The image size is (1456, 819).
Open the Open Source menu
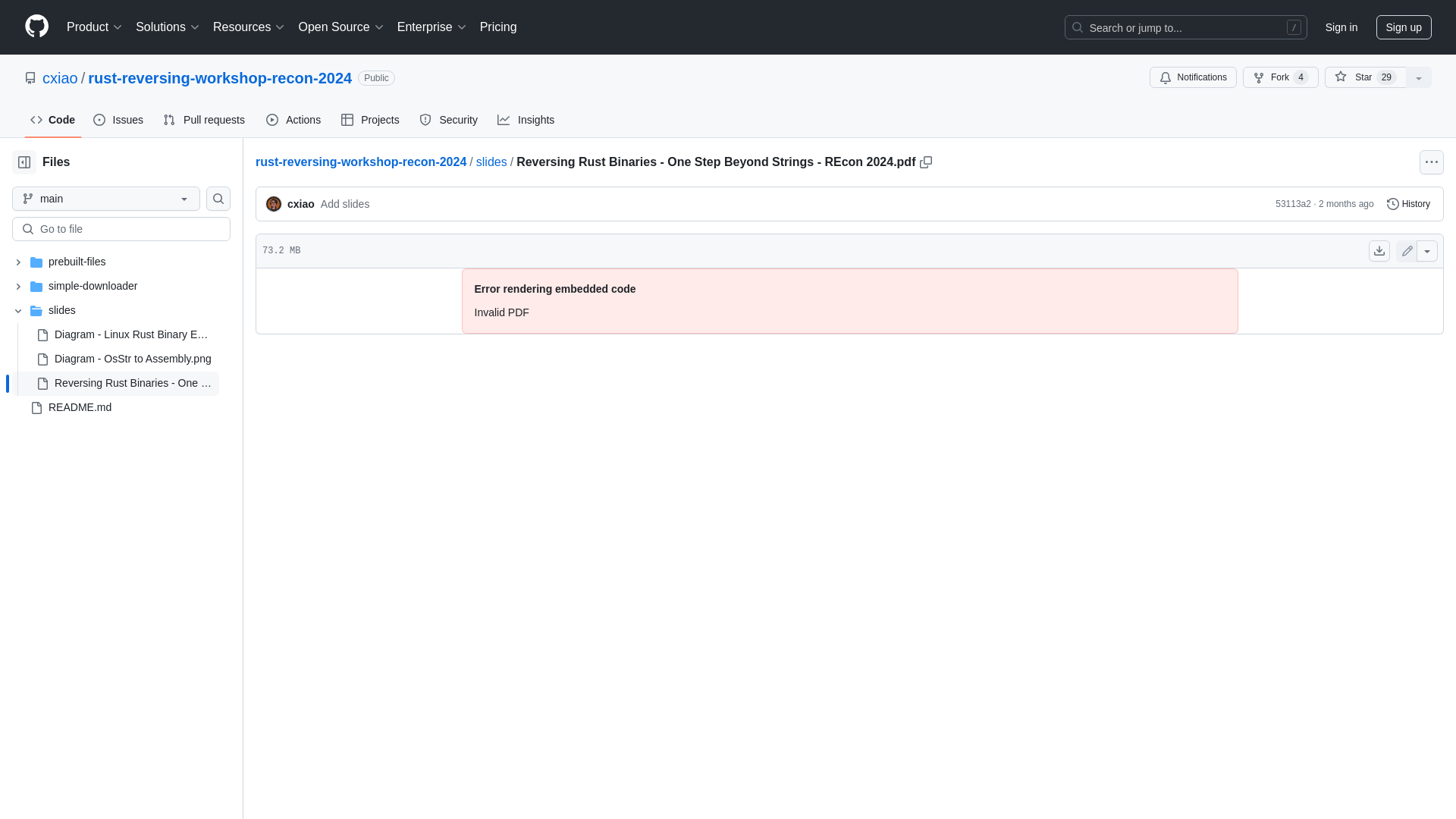[340, 27]
